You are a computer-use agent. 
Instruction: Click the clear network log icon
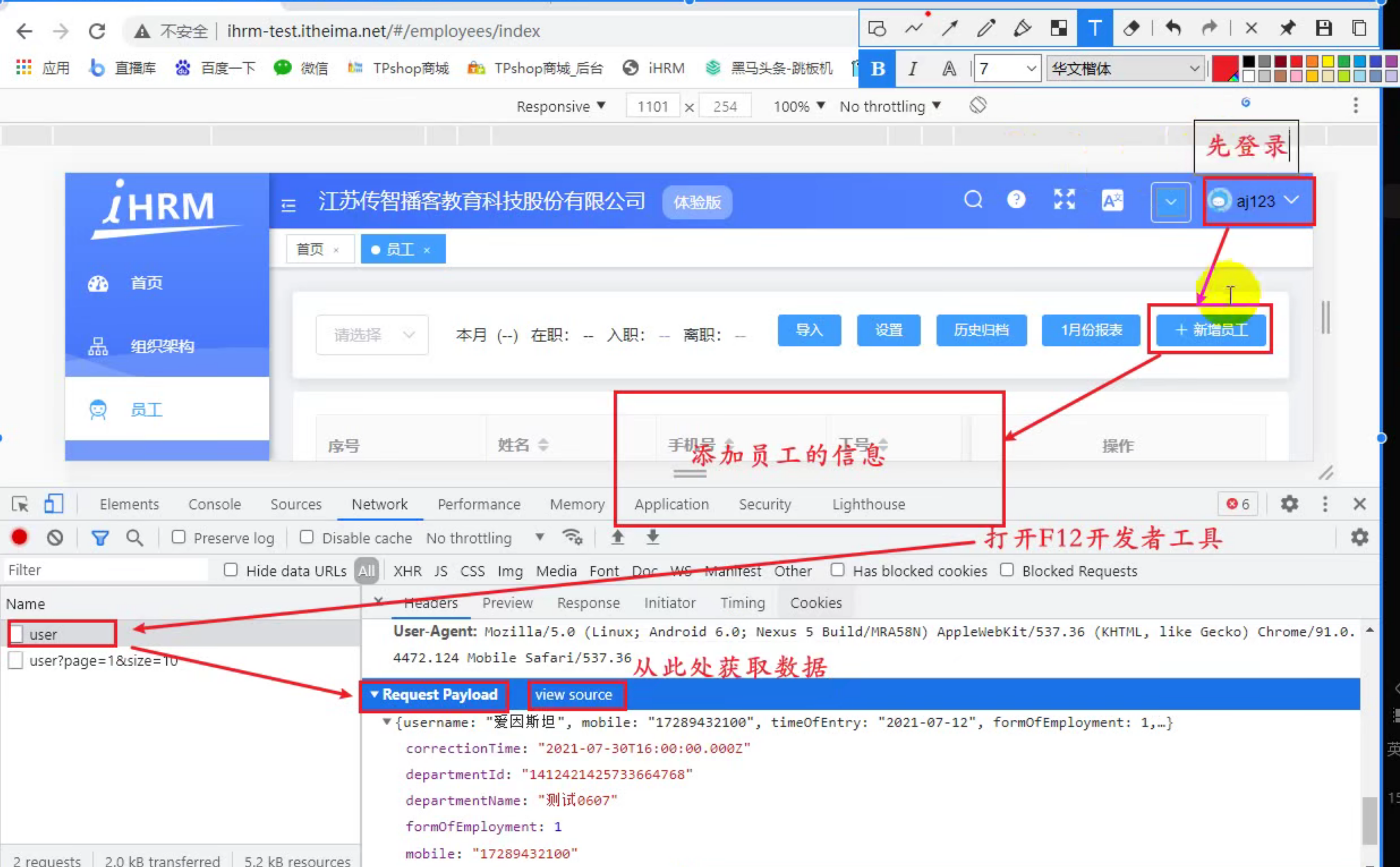pos(55,538)
